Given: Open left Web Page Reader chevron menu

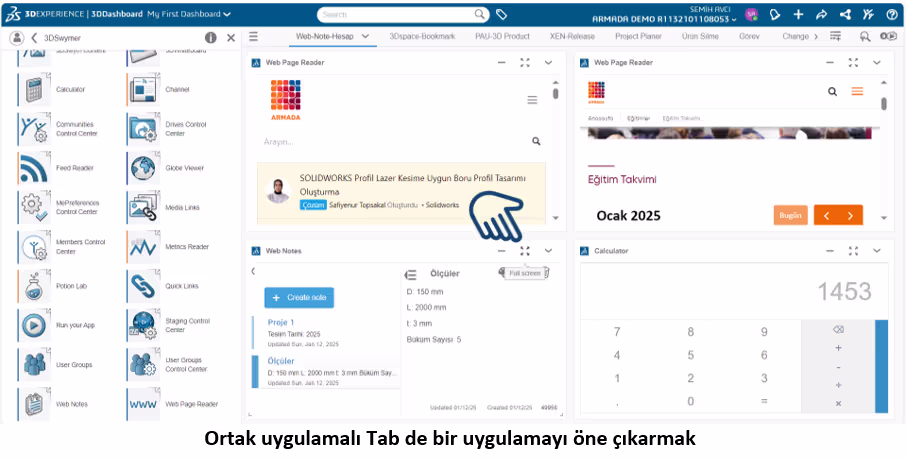Looking at the screenshot, I should (548, 62).
